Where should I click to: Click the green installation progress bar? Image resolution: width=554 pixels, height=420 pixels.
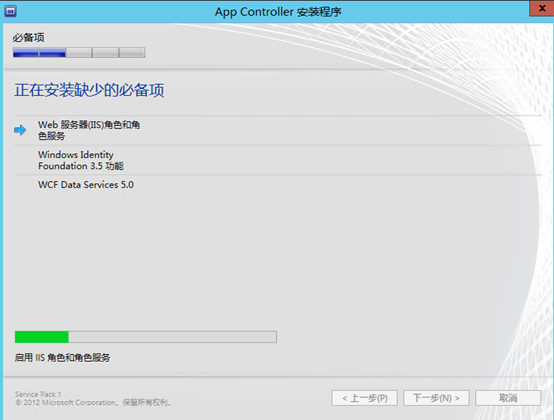(x=146, y=337)
